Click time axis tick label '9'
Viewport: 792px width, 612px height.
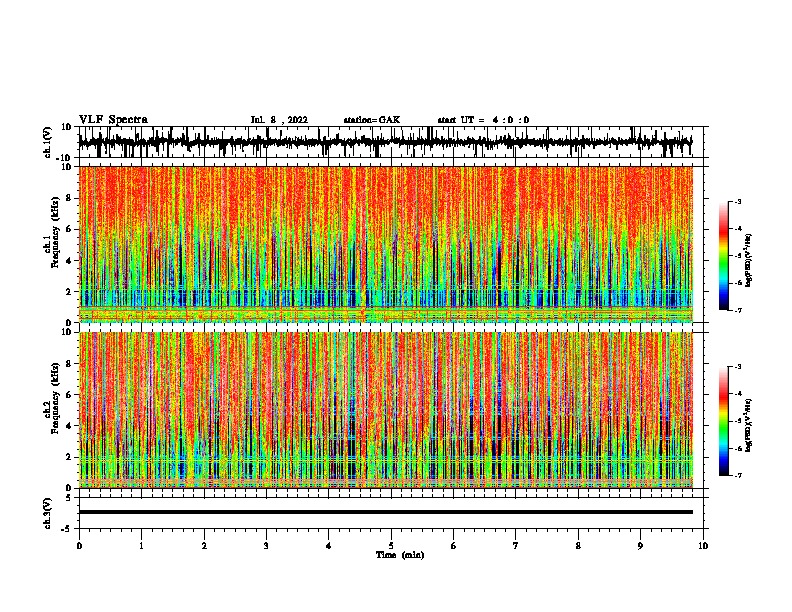(640, 546)
